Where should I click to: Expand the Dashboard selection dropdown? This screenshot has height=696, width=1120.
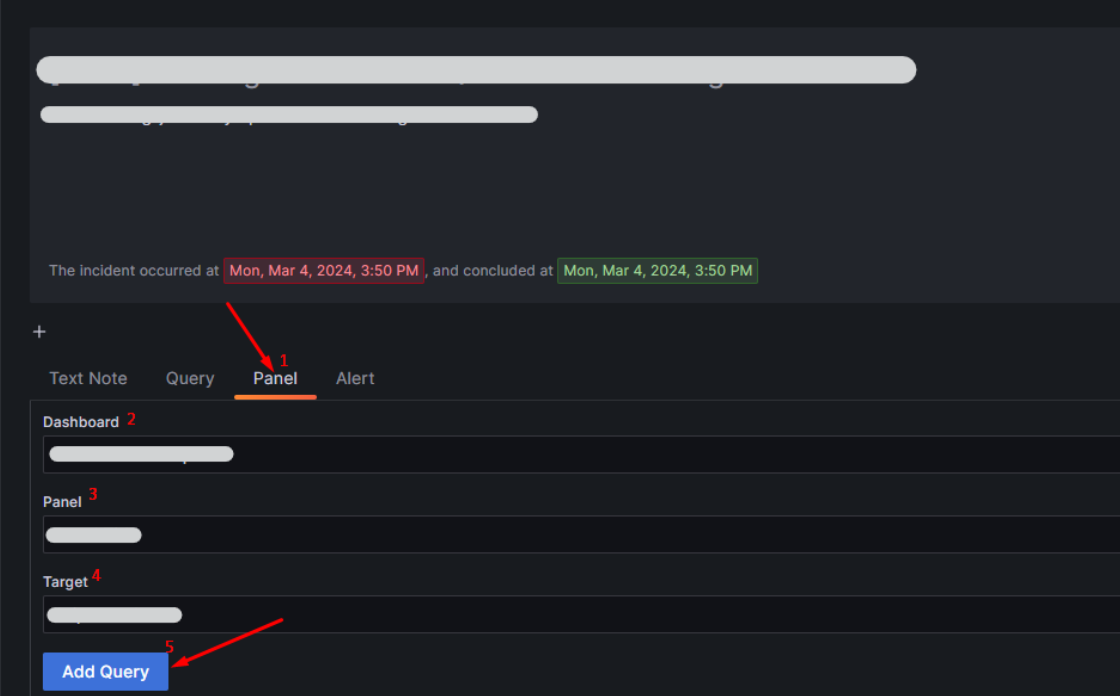580,454
